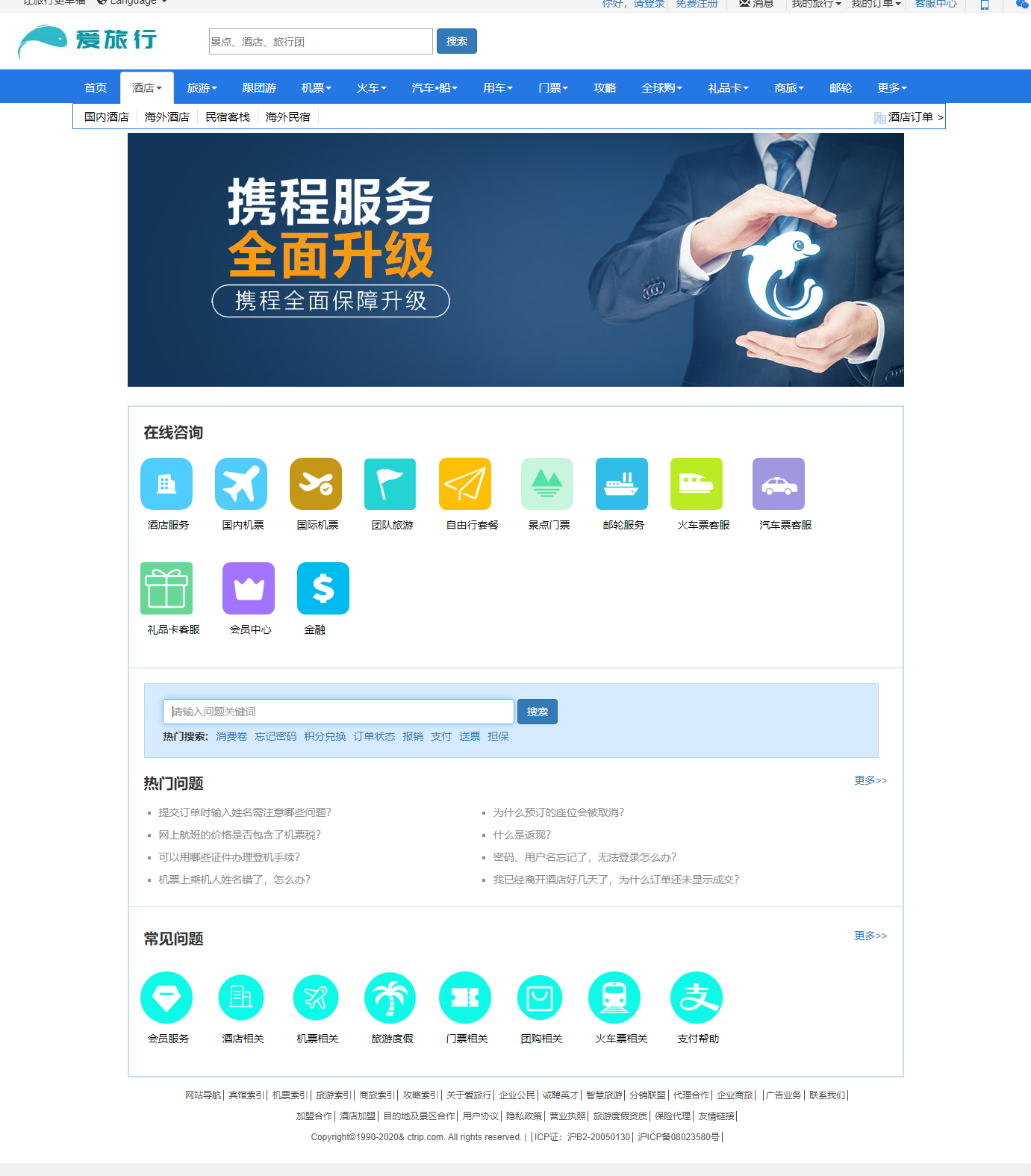Click the top header 搜索 button
The width and height of the screenshot is (1031, 1176).
pos(457,41)
